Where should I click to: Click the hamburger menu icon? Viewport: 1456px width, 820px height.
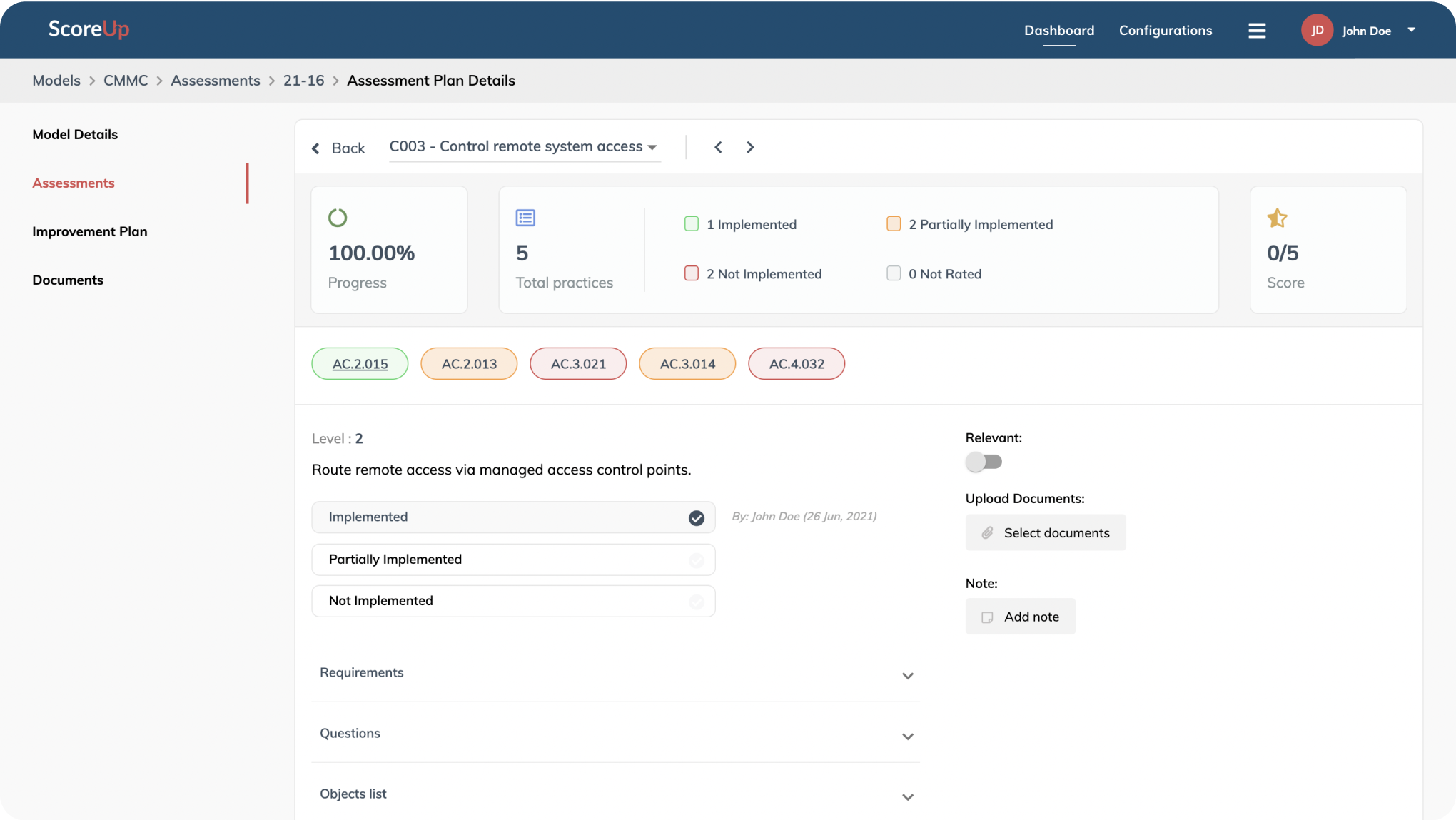(1257, 31)
